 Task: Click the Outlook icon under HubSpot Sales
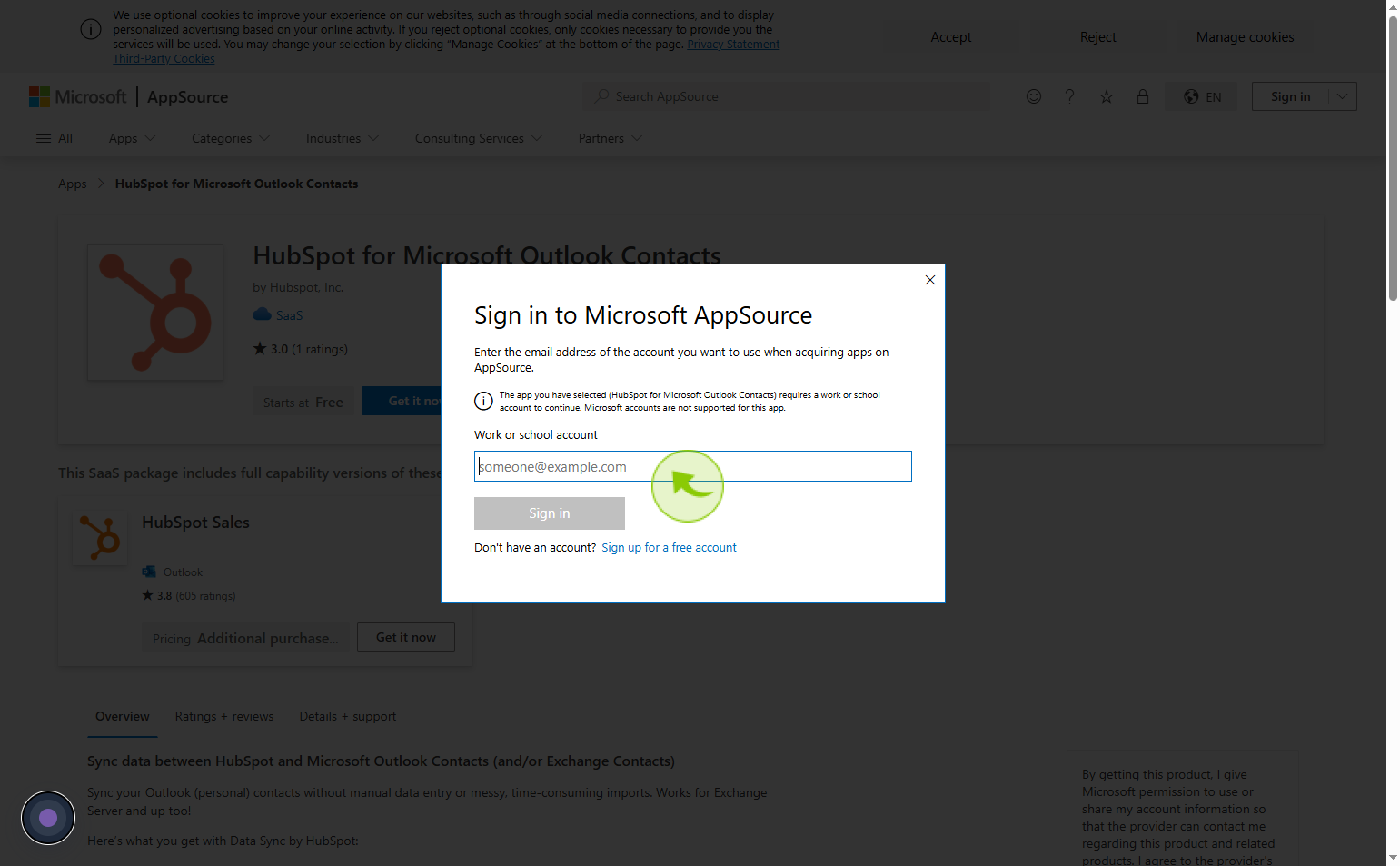coord(149,572)
